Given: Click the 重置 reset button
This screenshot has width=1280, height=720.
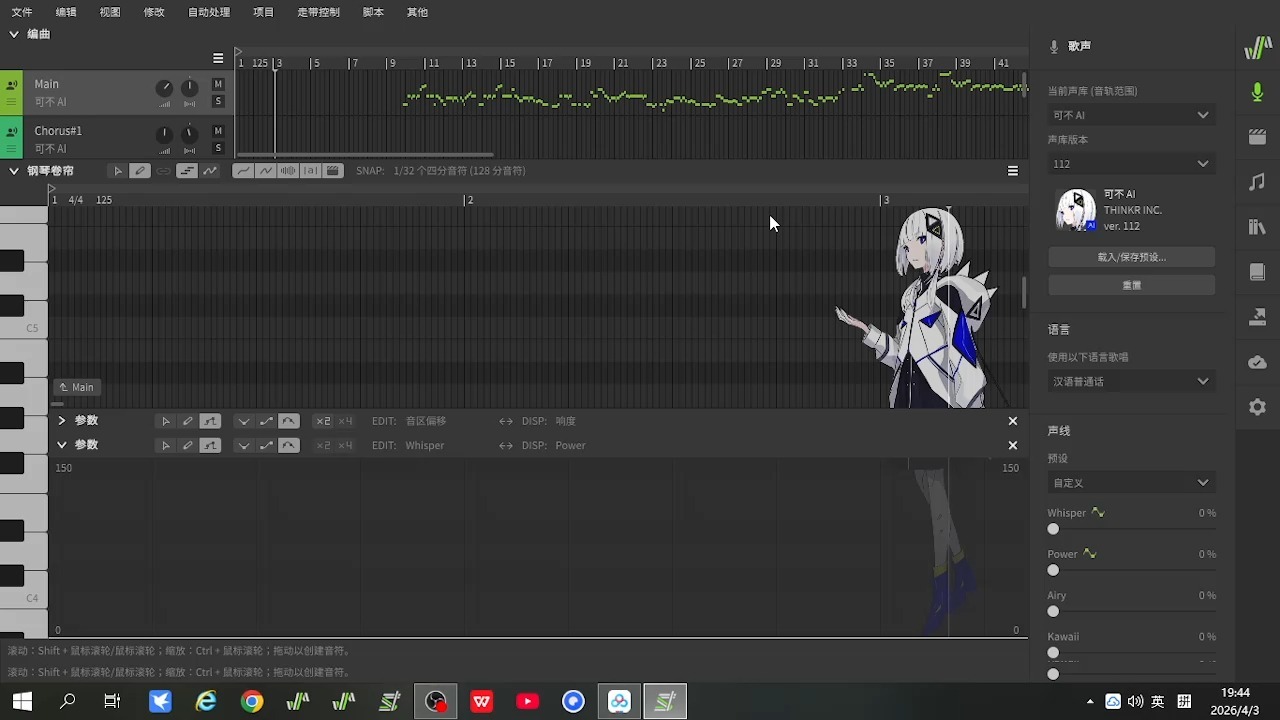Looking at the screenshot, I should pyautogui.click(x=1131, y=285).
